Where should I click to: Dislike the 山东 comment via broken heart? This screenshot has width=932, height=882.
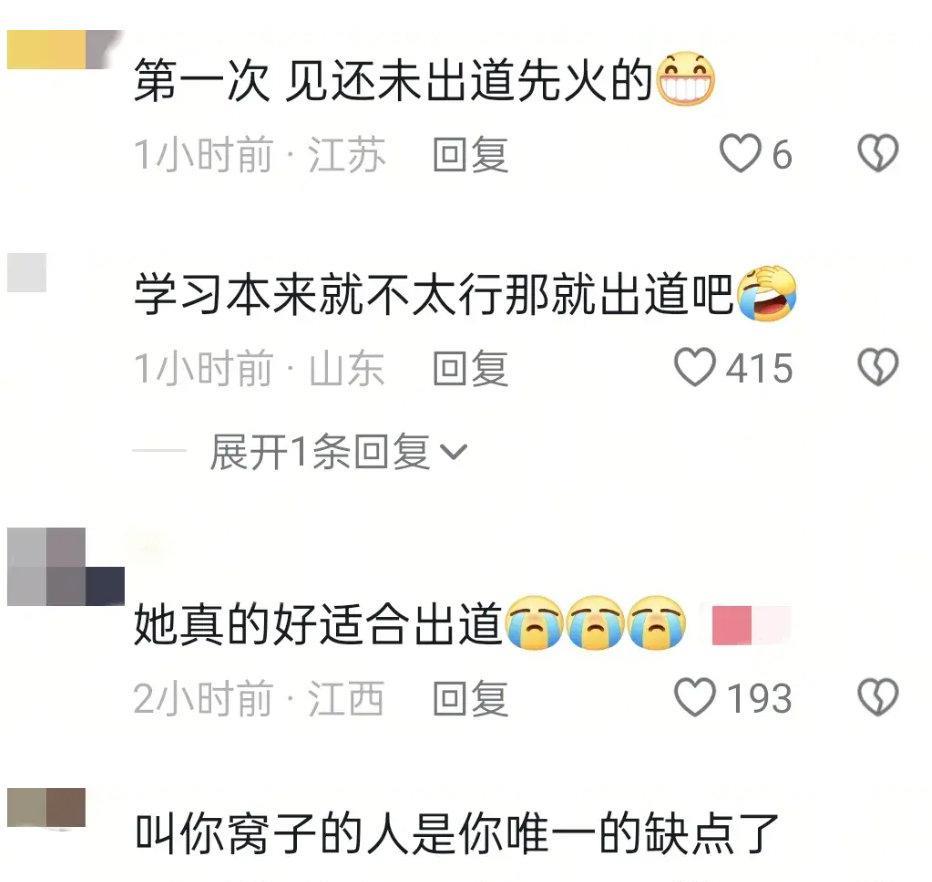coord(878,367)
